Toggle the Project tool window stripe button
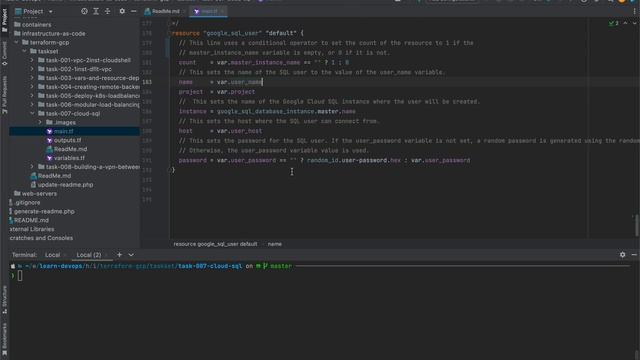This screenshot has width=640, height=360. [x=4, y=20]
